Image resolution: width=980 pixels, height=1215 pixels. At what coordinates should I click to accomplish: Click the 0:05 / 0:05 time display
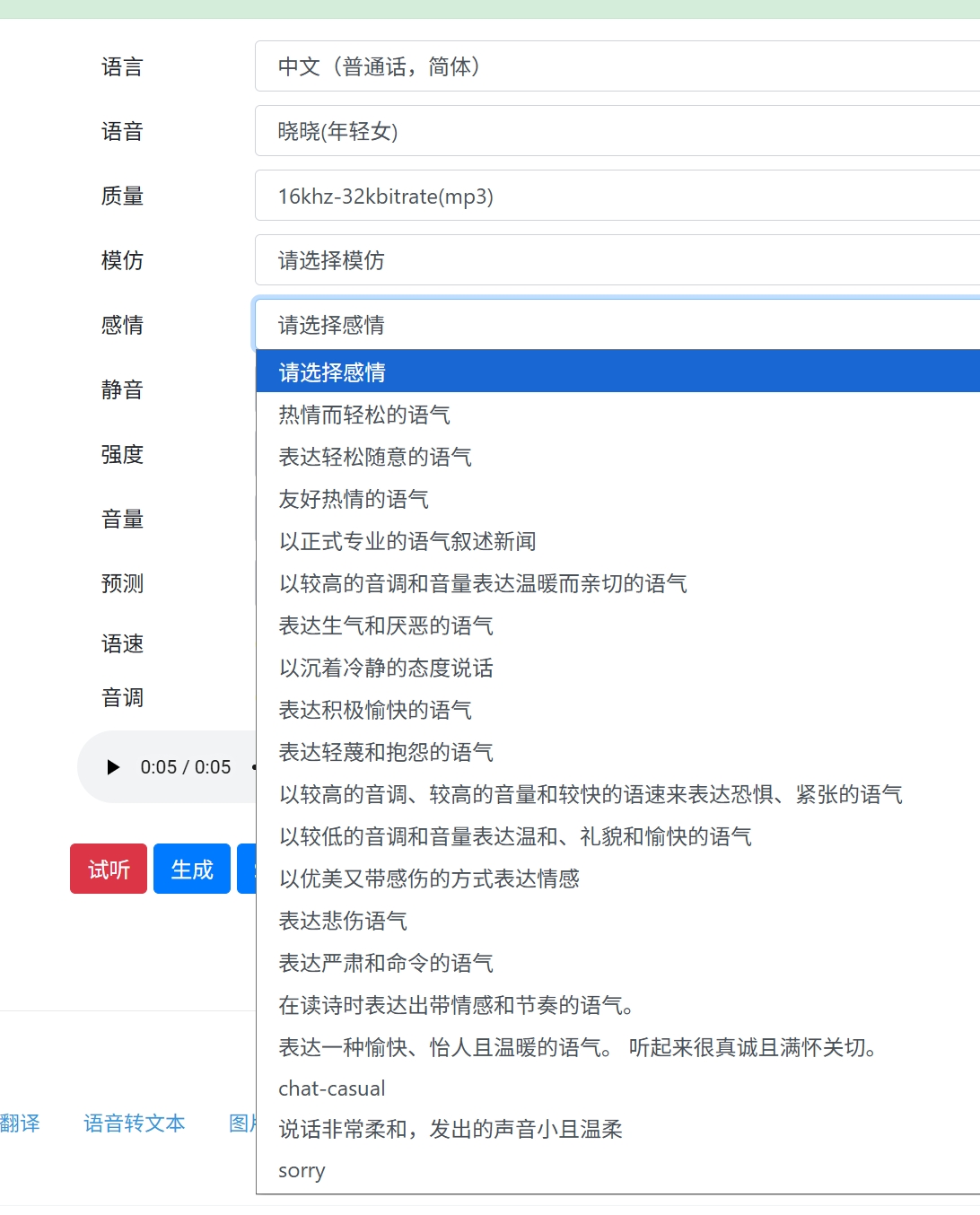(x=187, y=767)
